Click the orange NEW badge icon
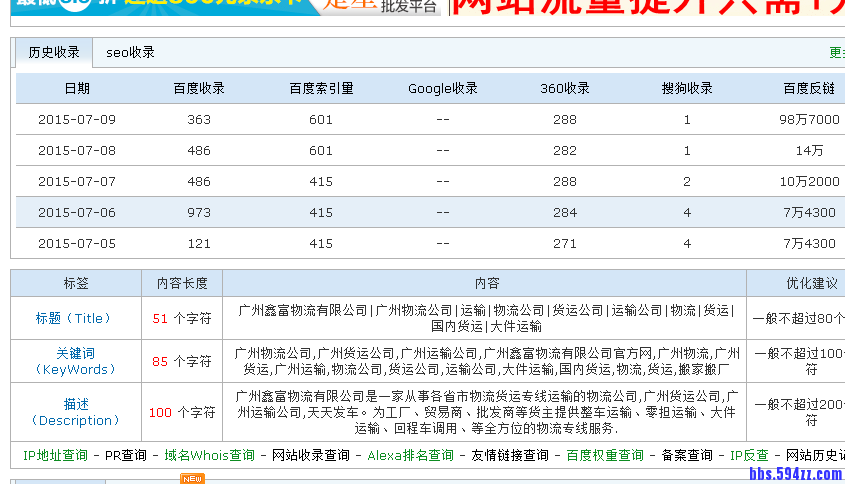This screenshot has width=845, height=484. pos(192,479)
